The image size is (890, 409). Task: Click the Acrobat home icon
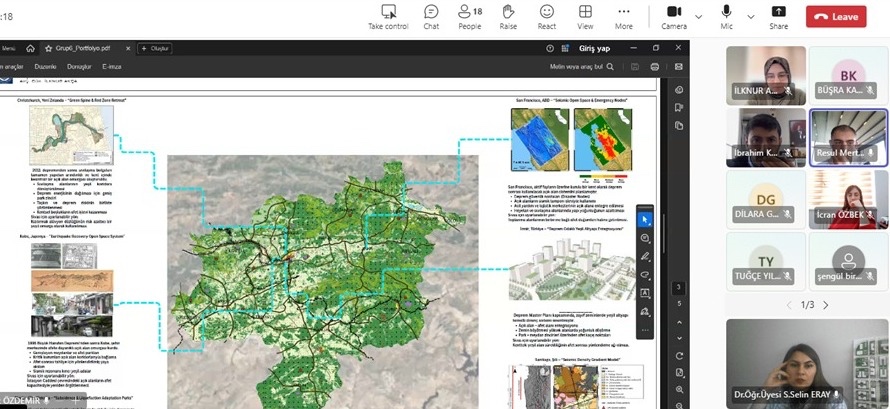[x=30, y=48]
